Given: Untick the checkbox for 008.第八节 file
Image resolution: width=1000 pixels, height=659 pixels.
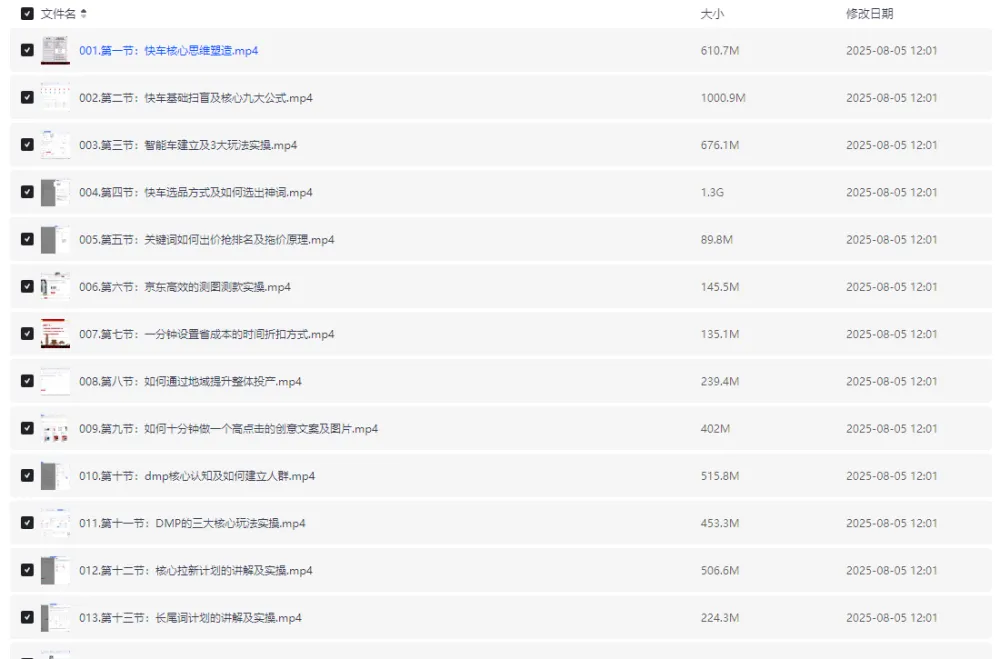Looking at the screenshot, I should 27,382.
